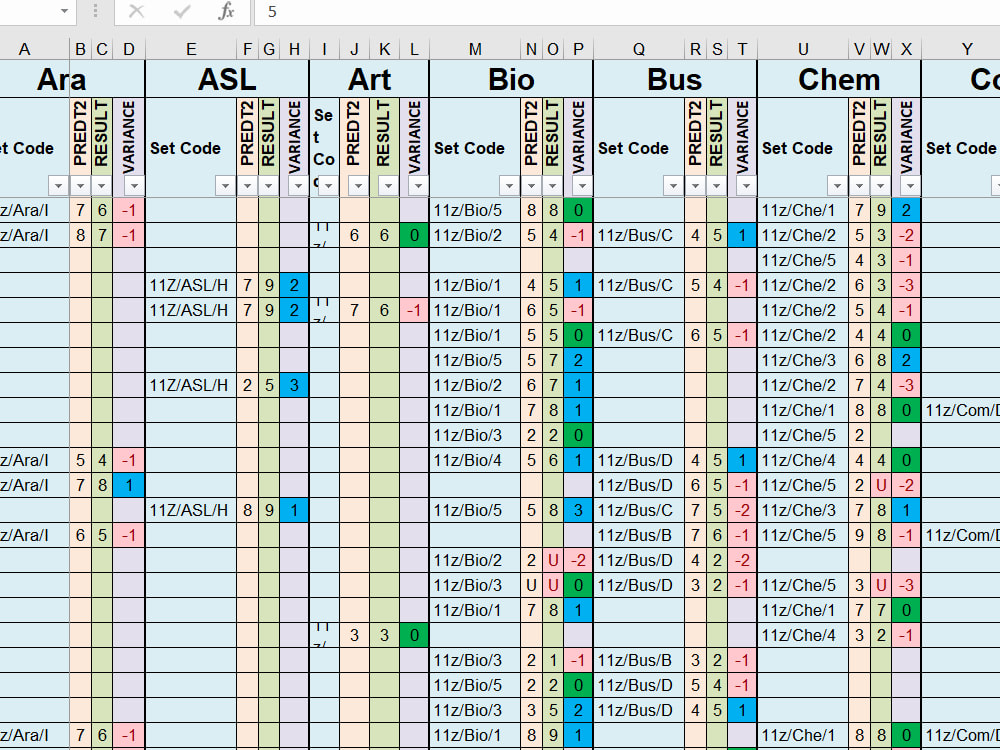
Task: Open filter dropdown for Chem Set Code
Action: click(x=837, y=186)
